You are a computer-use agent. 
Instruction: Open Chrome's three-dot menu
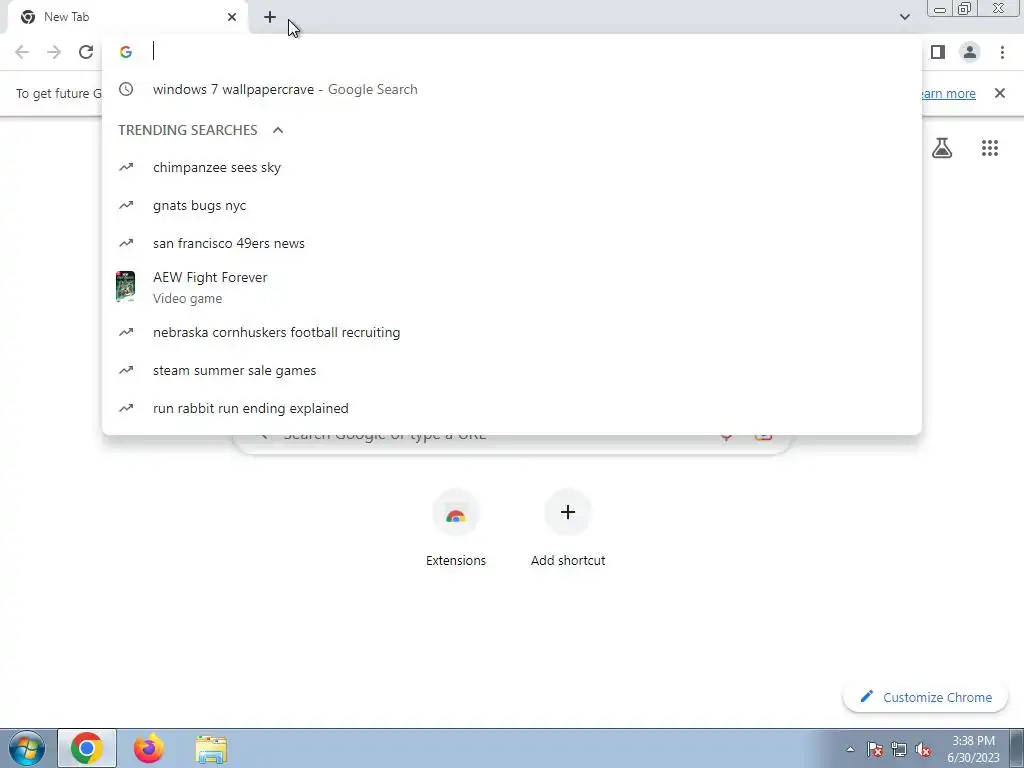tap(1002, 52)
